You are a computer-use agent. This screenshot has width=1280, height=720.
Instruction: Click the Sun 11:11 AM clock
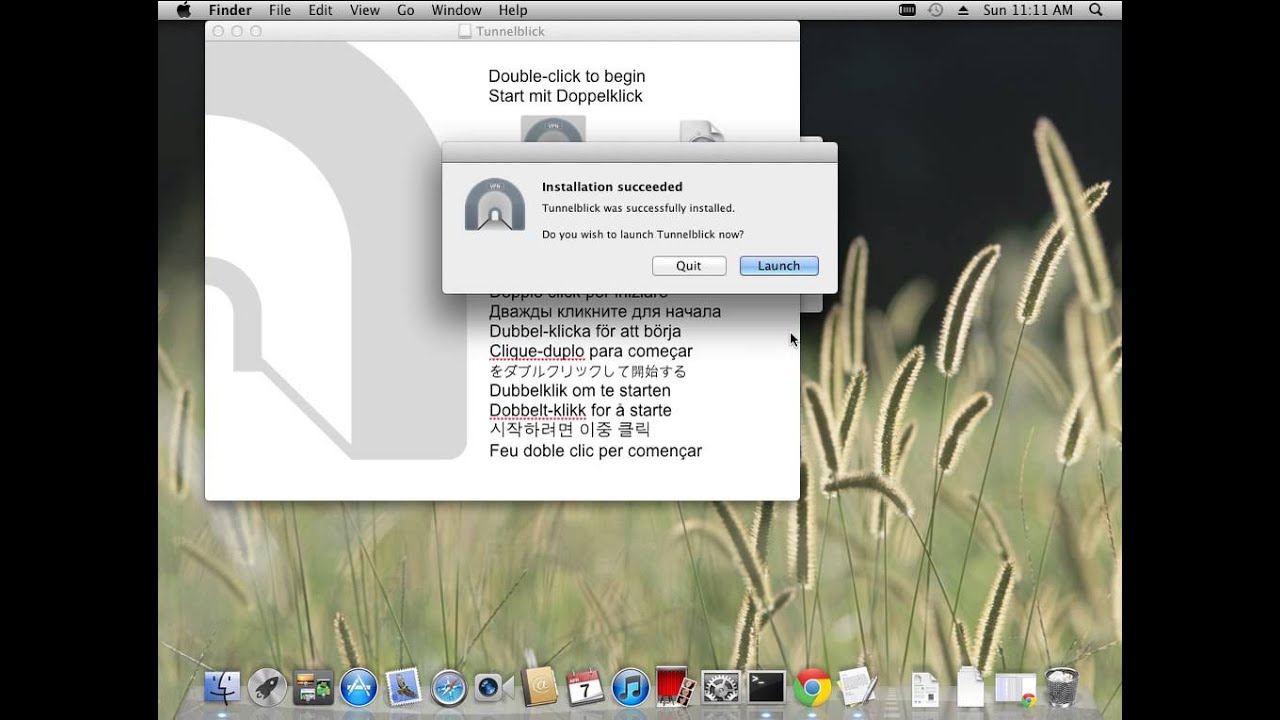point(1028,10)
